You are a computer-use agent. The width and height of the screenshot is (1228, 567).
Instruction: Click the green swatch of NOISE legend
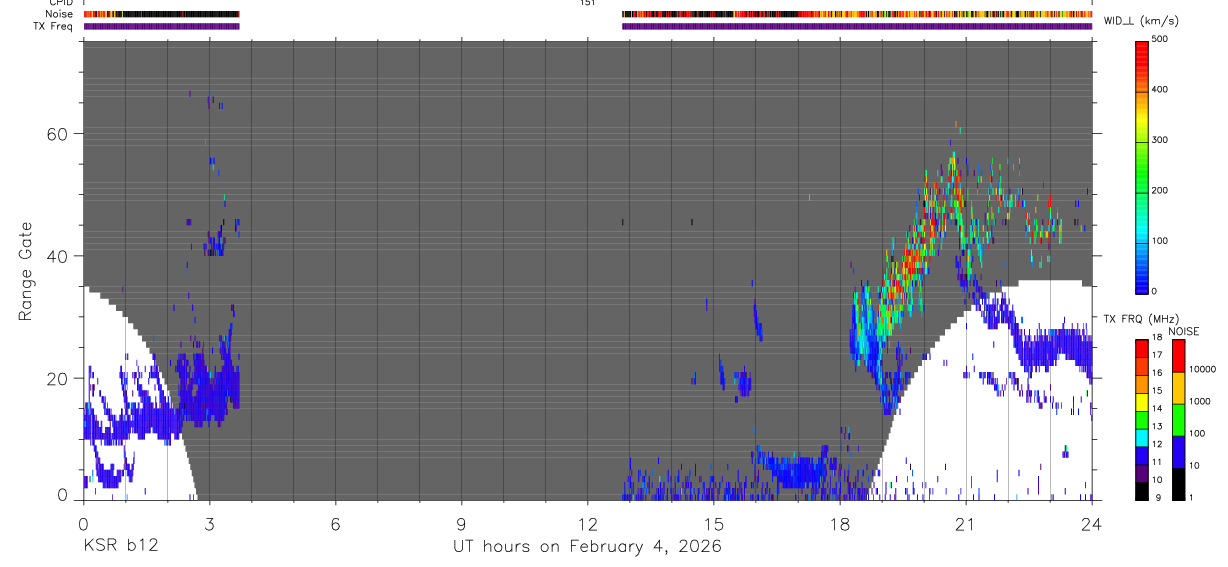pos(1179,419)
